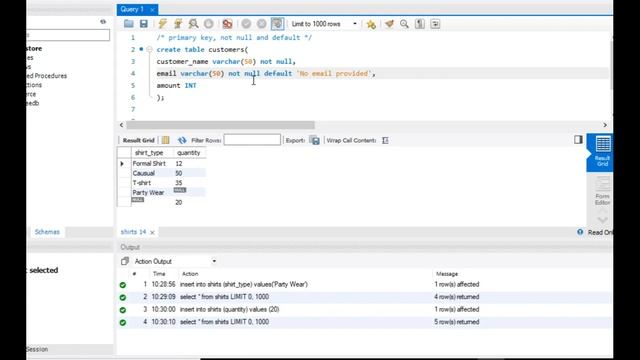Toggle the result grid view icon

pyautogui.click(x=165, y=140)
